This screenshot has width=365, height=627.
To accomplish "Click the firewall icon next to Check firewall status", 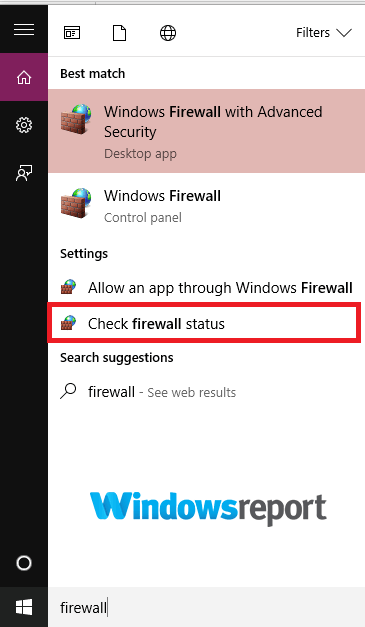I will (x=68, y=322).
